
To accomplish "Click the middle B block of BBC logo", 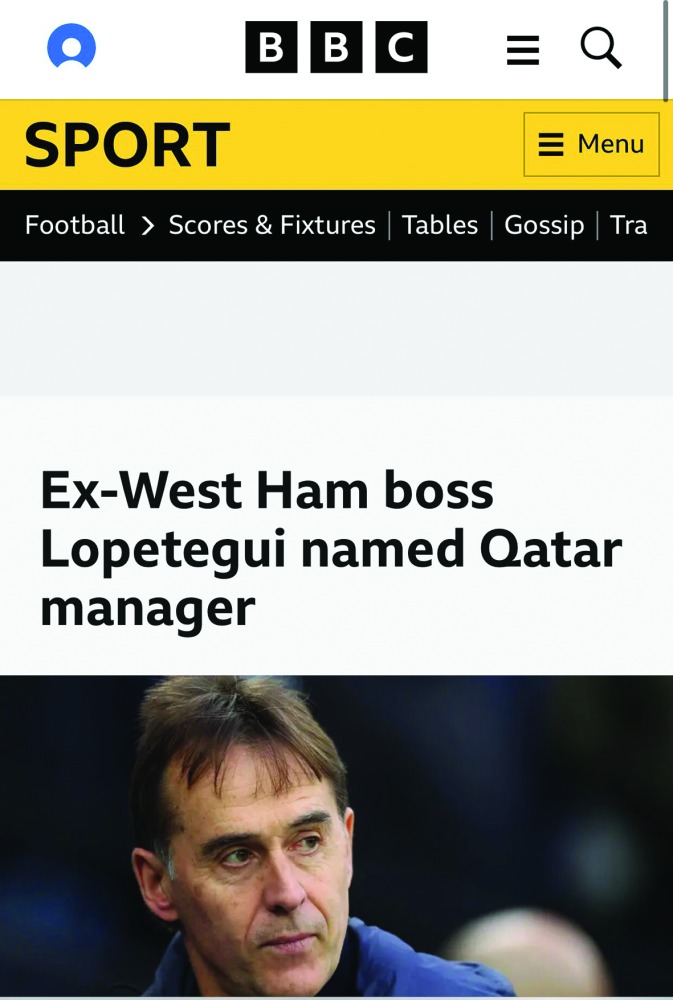I will click(336, 48).
